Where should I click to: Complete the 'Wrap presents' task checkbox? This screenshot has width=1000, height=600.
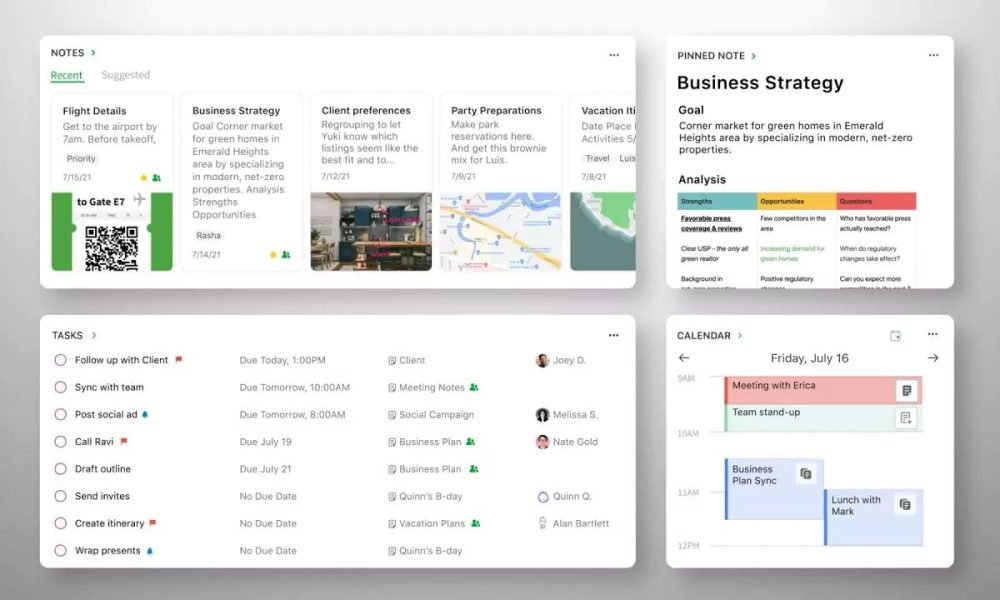pos(60,551)
